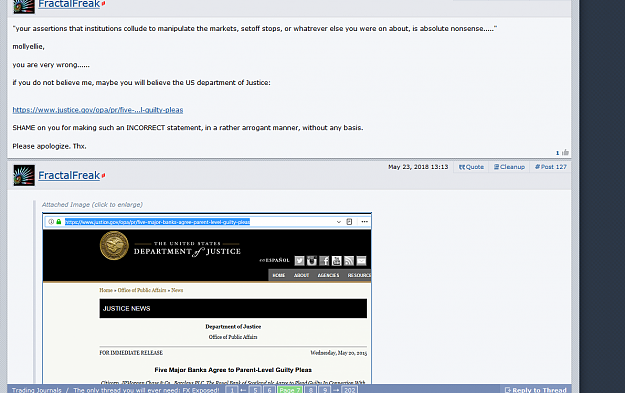Click 'Home' breadcrumb on Justice page
The image size is (625, 393).
pos(106,290)
